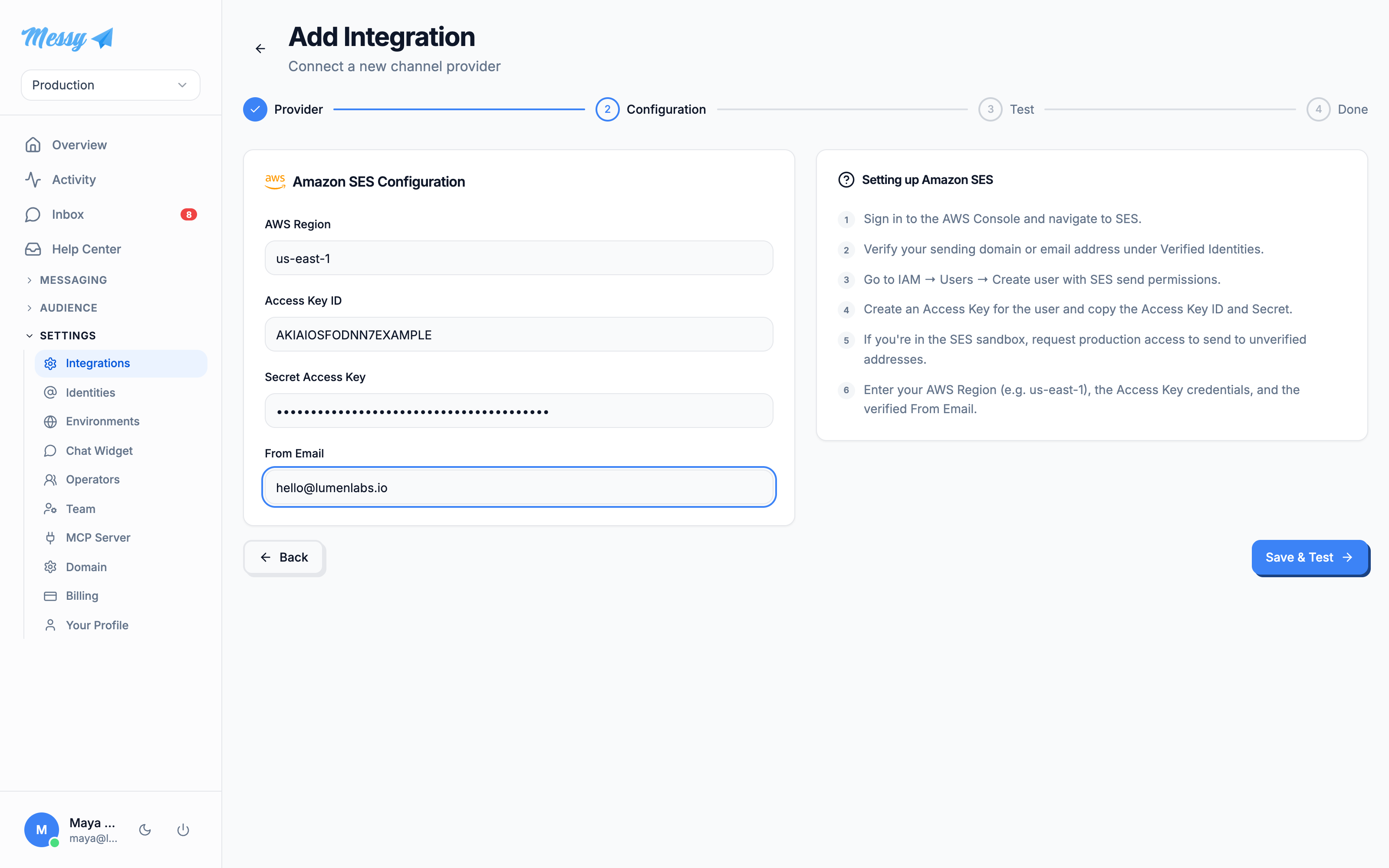This screenshot has width=1389, height=868.
Task: Click the Back button
Action: coord(284,557)
